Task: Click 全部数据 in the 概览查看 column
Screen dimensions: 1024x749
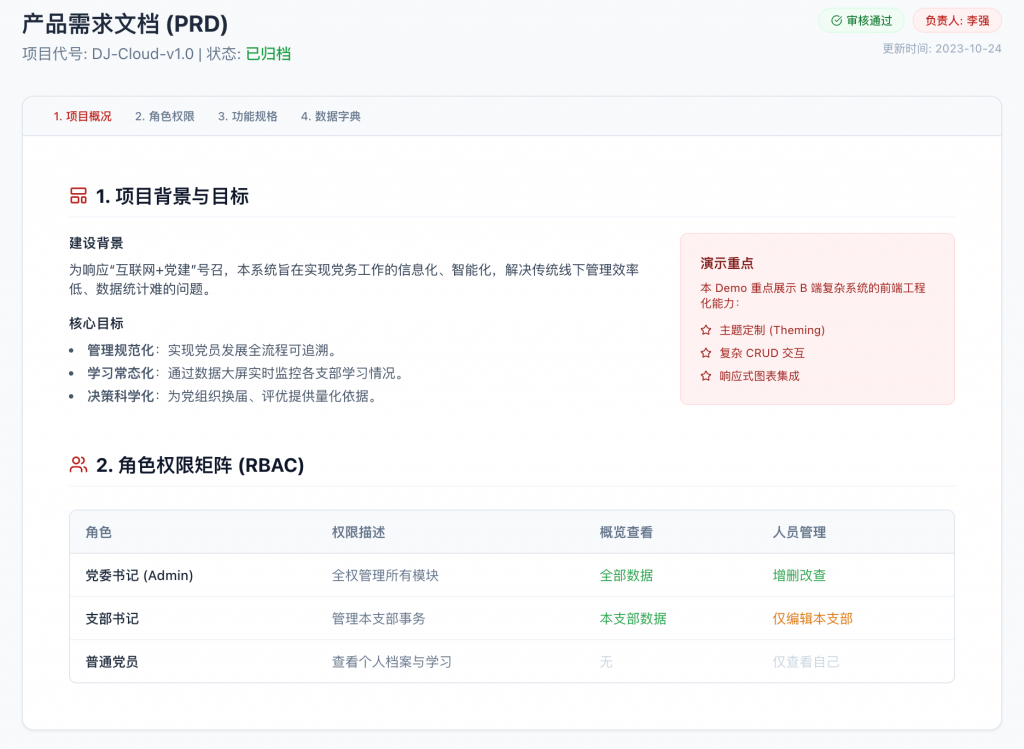Action: pos(626,575)
